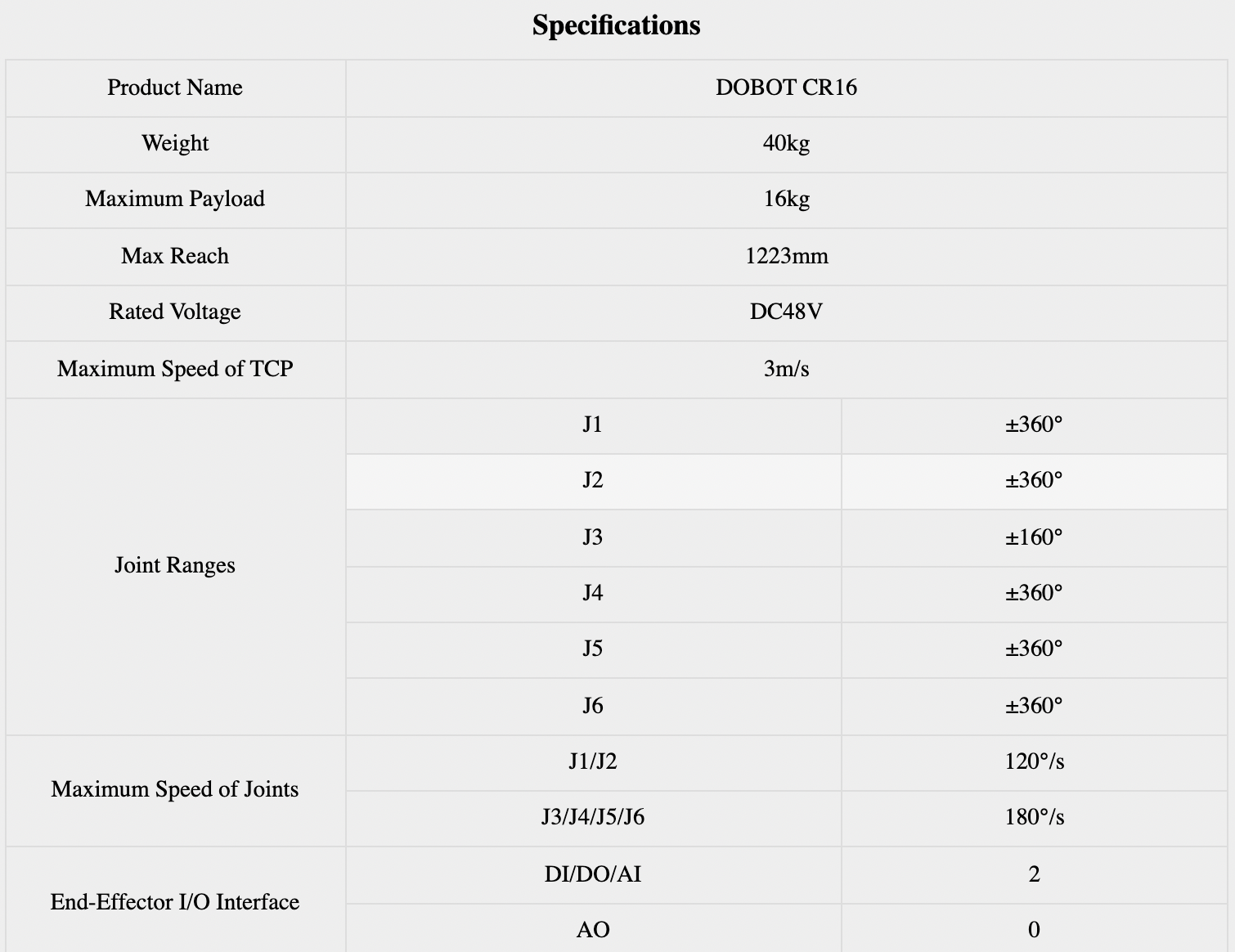The width and height of the screenshot is (1235, 952).
Task: Click the Maximum Payload label
Action: point(175,199)
